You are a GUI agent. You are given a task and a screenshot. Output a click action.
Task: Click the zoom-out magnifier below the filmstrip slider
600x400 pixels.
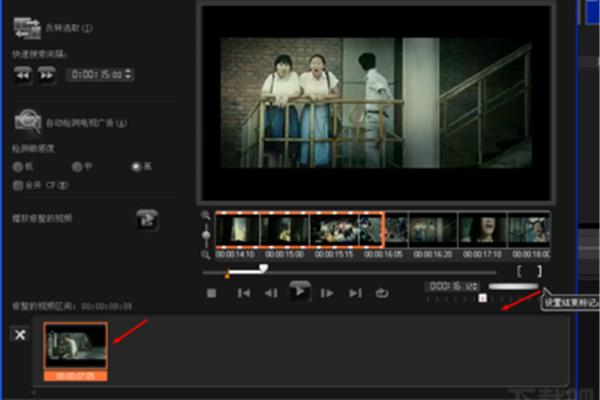pyautogui.click(x=205, y=255)
